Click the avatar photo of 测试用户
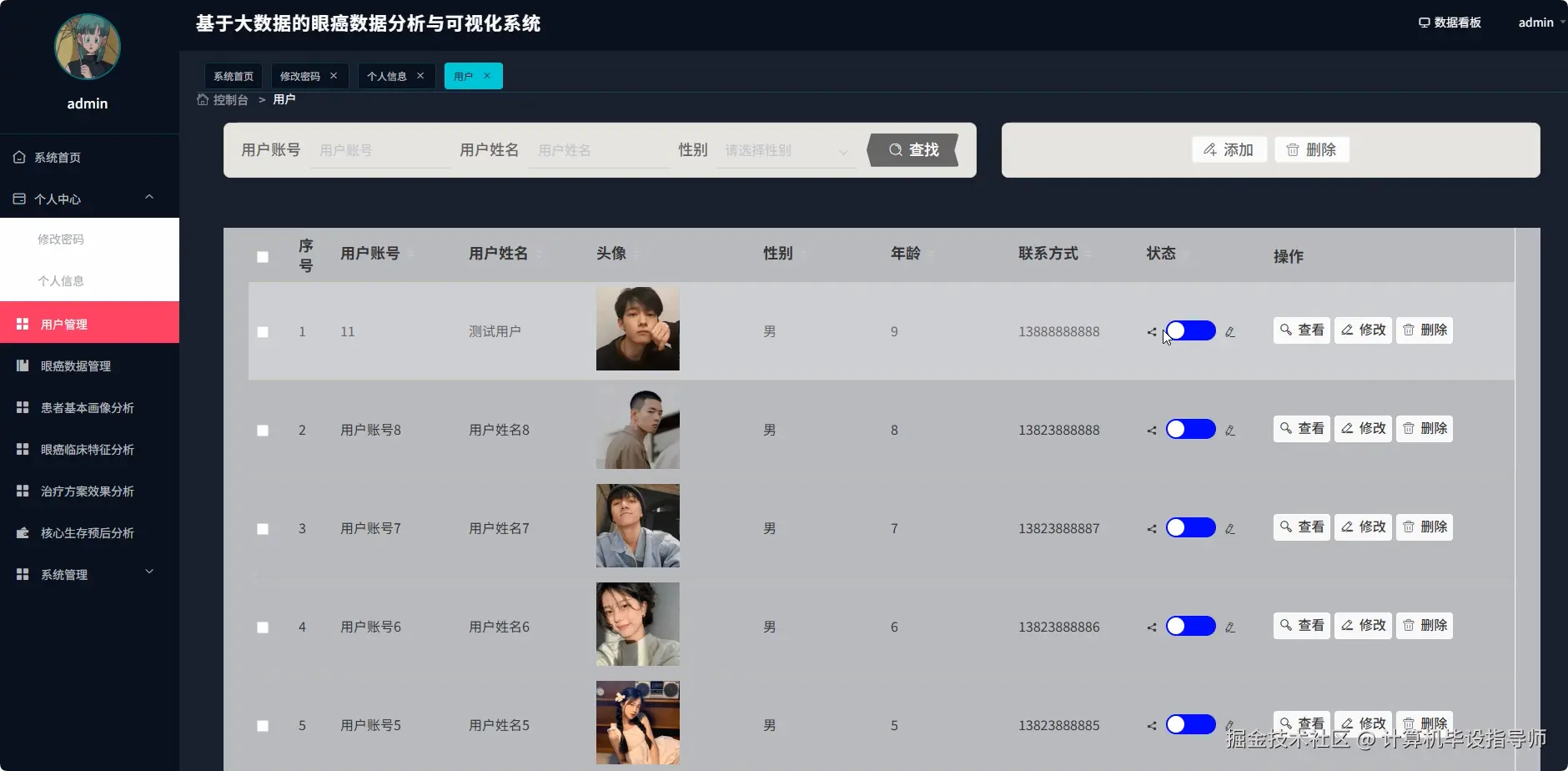Image resolution: width=1568 pixels, height=771 pixels. coord(638,329)
